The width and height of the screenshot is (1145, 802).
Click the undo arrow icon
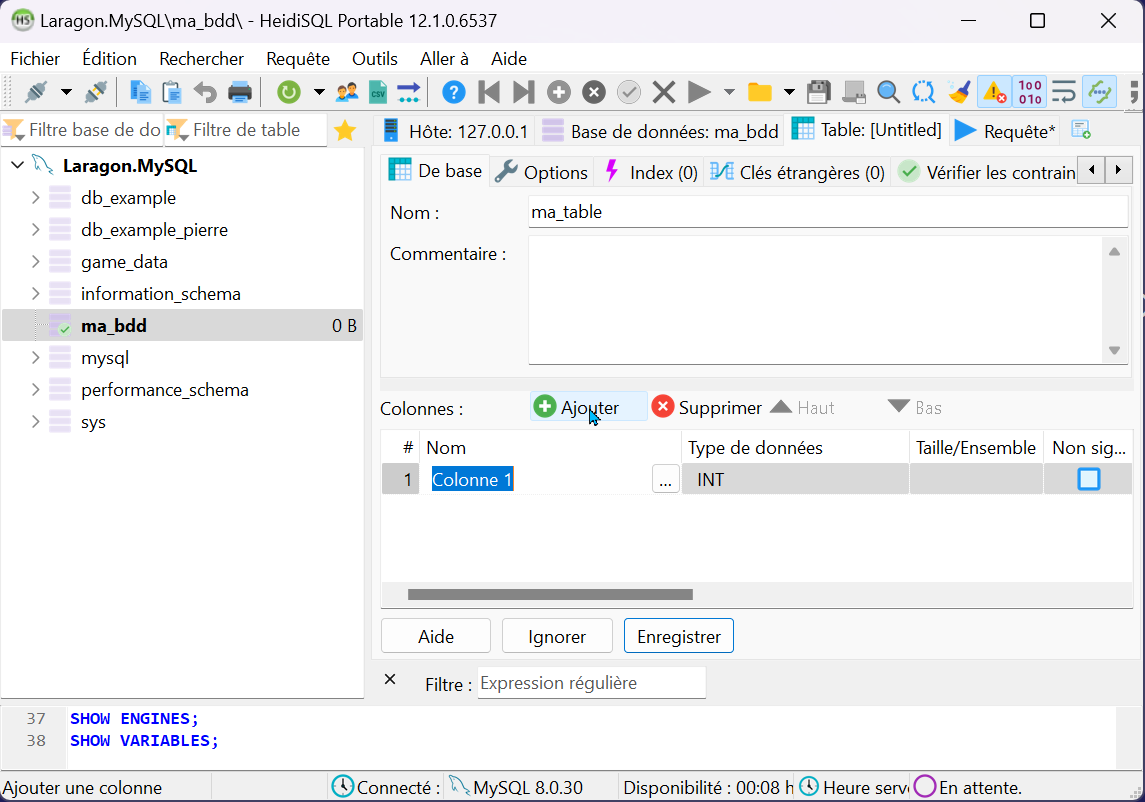coord(205,93)
